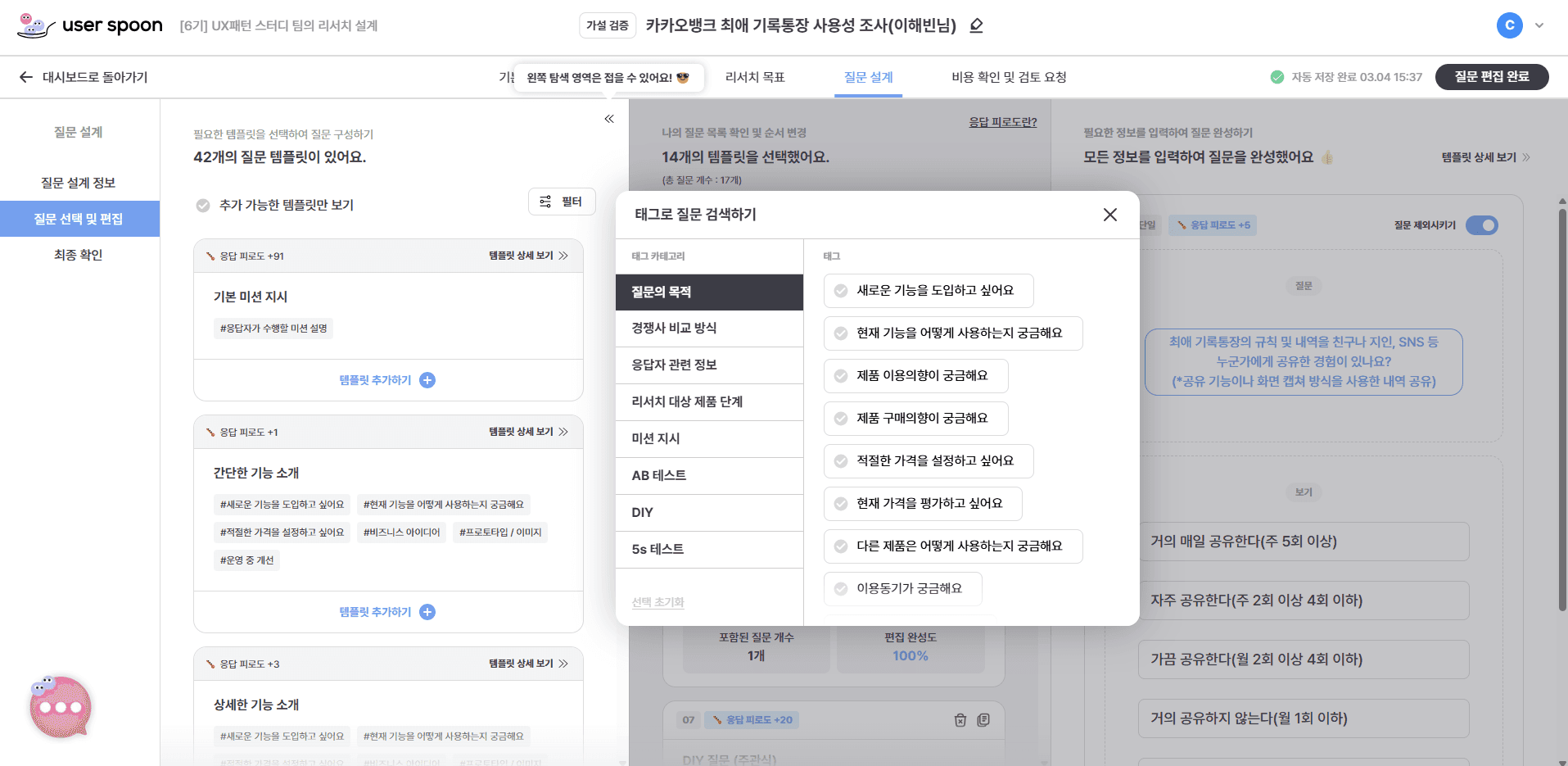View details of 간단한 기능 소개 template
Viewport: 1568px width, 766px height.
pos(528,432)
